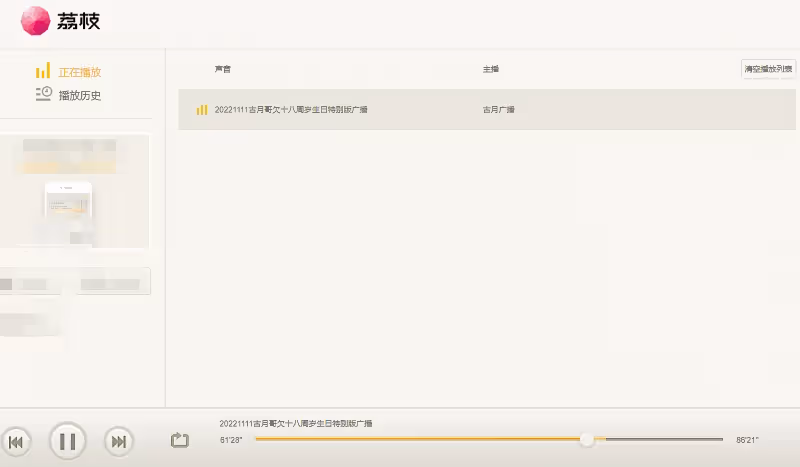
Task: Click the progress slider handle
Action: (x=587, y=439)
